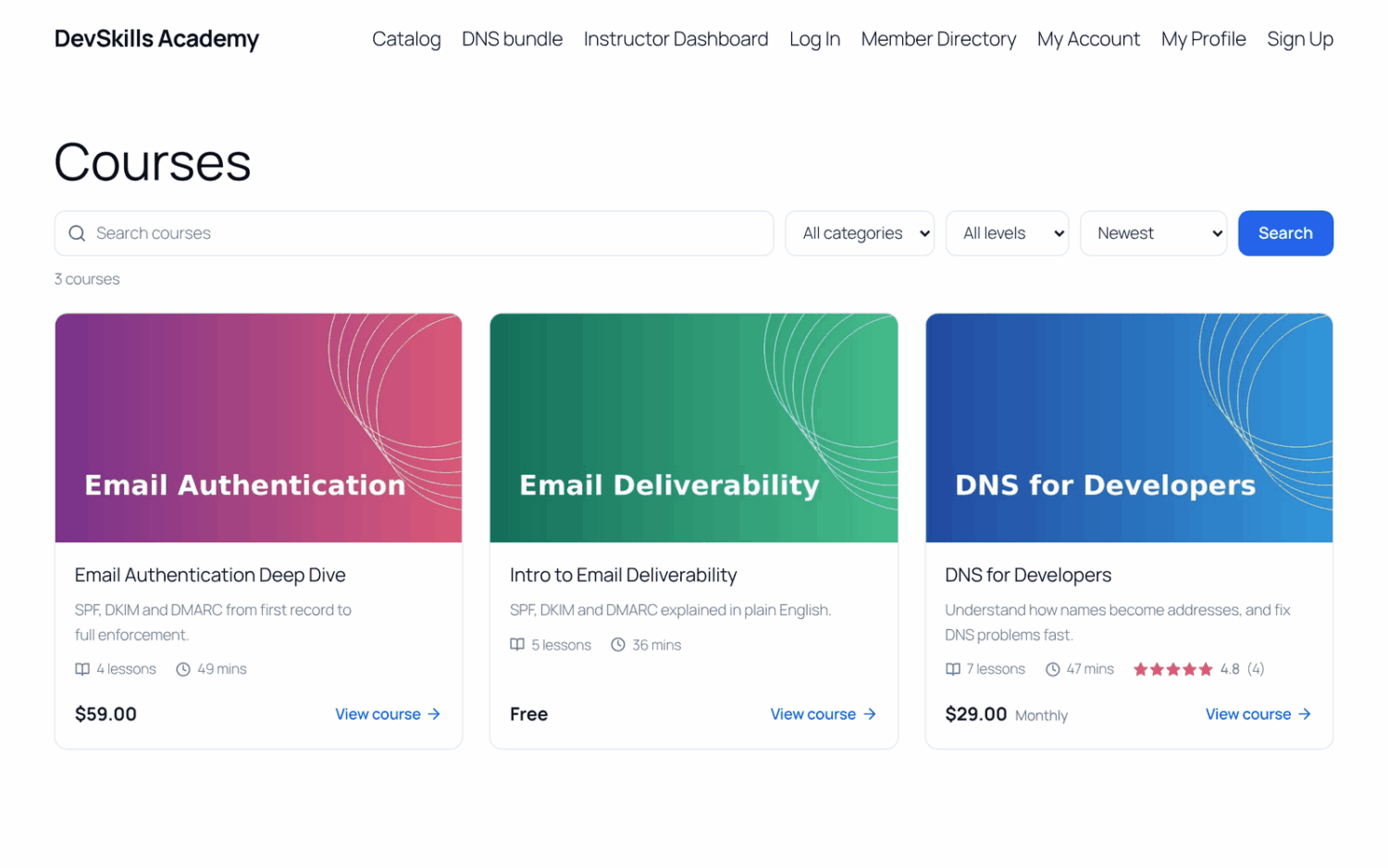View the Intro to Email Deliverability course
Screen dimensions: 1388x868
(824, 714)
